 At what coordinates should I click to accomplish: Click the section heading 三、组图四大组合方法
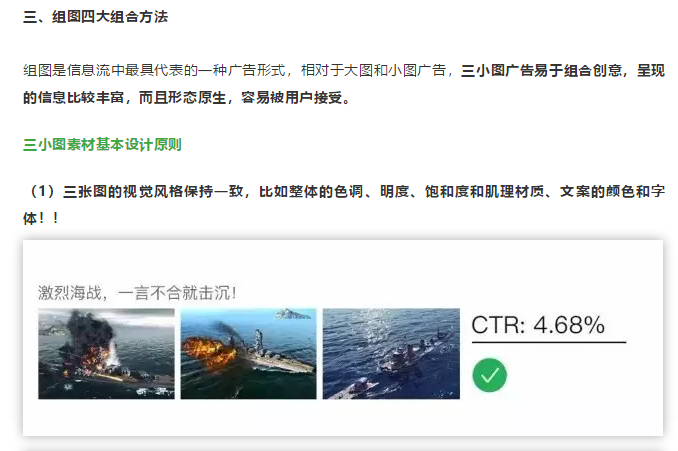[95, 17]
